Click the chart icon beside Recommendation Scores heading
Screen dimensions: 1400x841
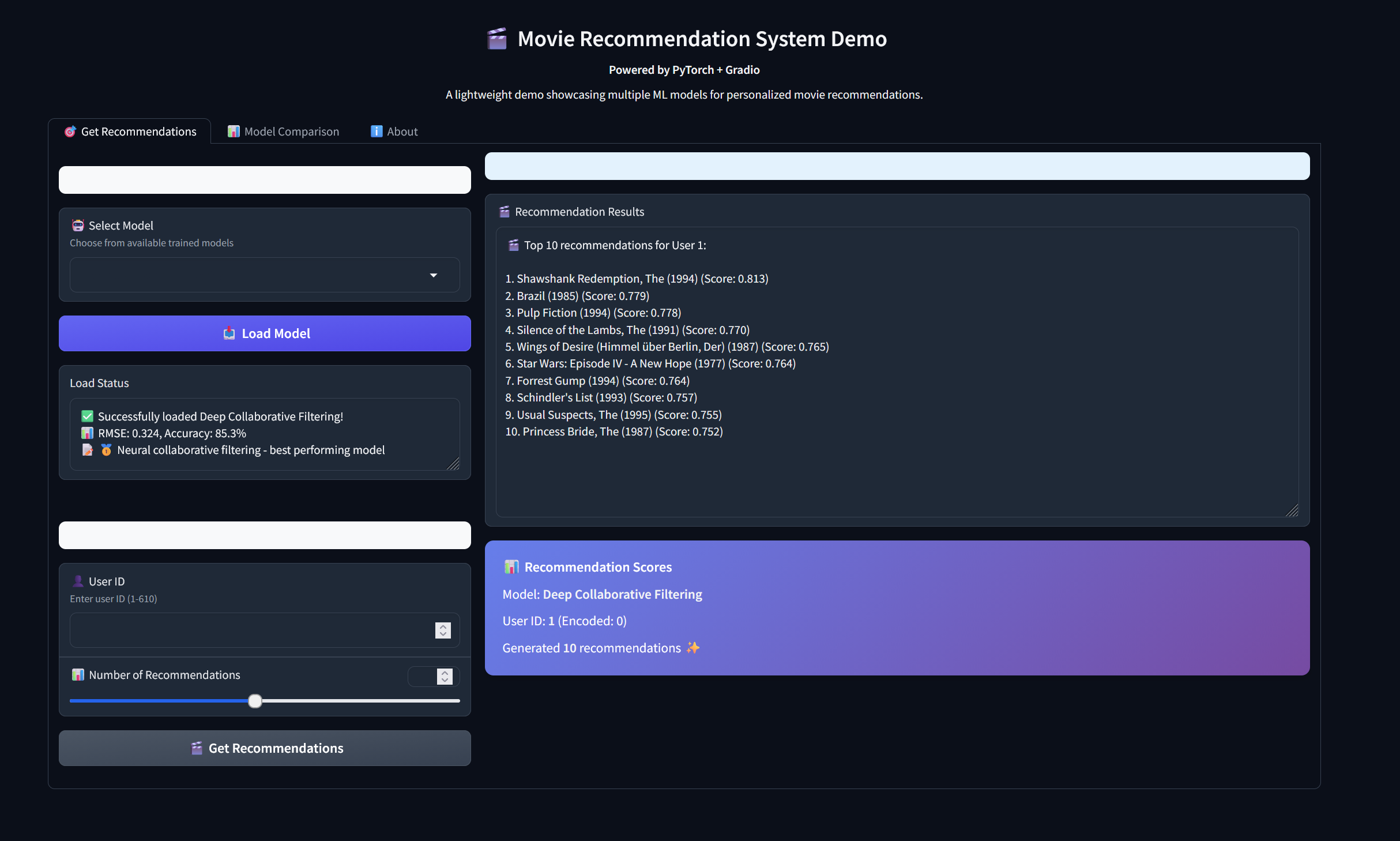pos(511,567)
